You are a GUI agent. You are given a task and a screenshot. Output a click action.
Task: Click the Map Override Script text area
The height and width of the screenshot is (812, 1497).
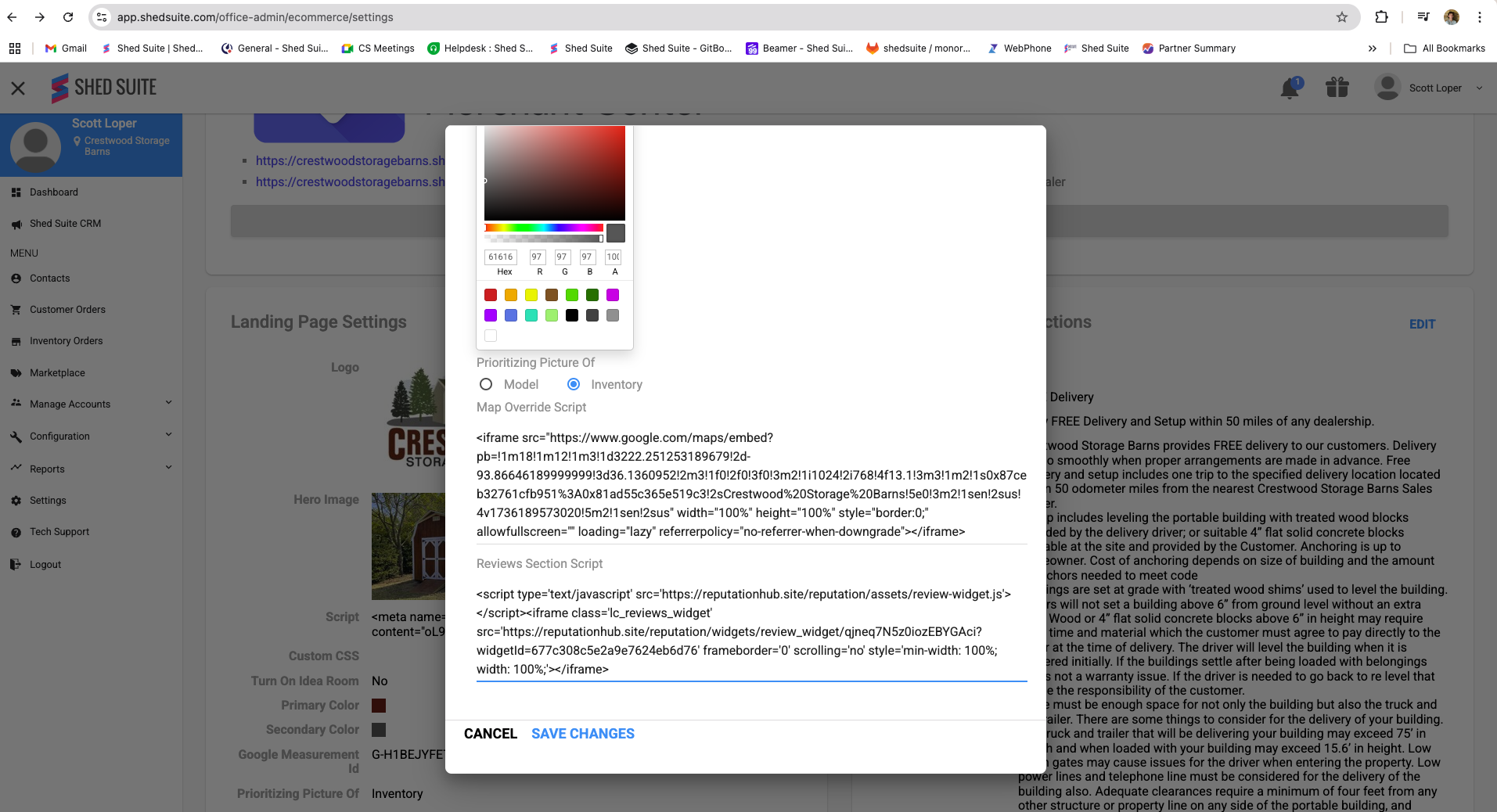pyautogui.click(x=751, y=485)
